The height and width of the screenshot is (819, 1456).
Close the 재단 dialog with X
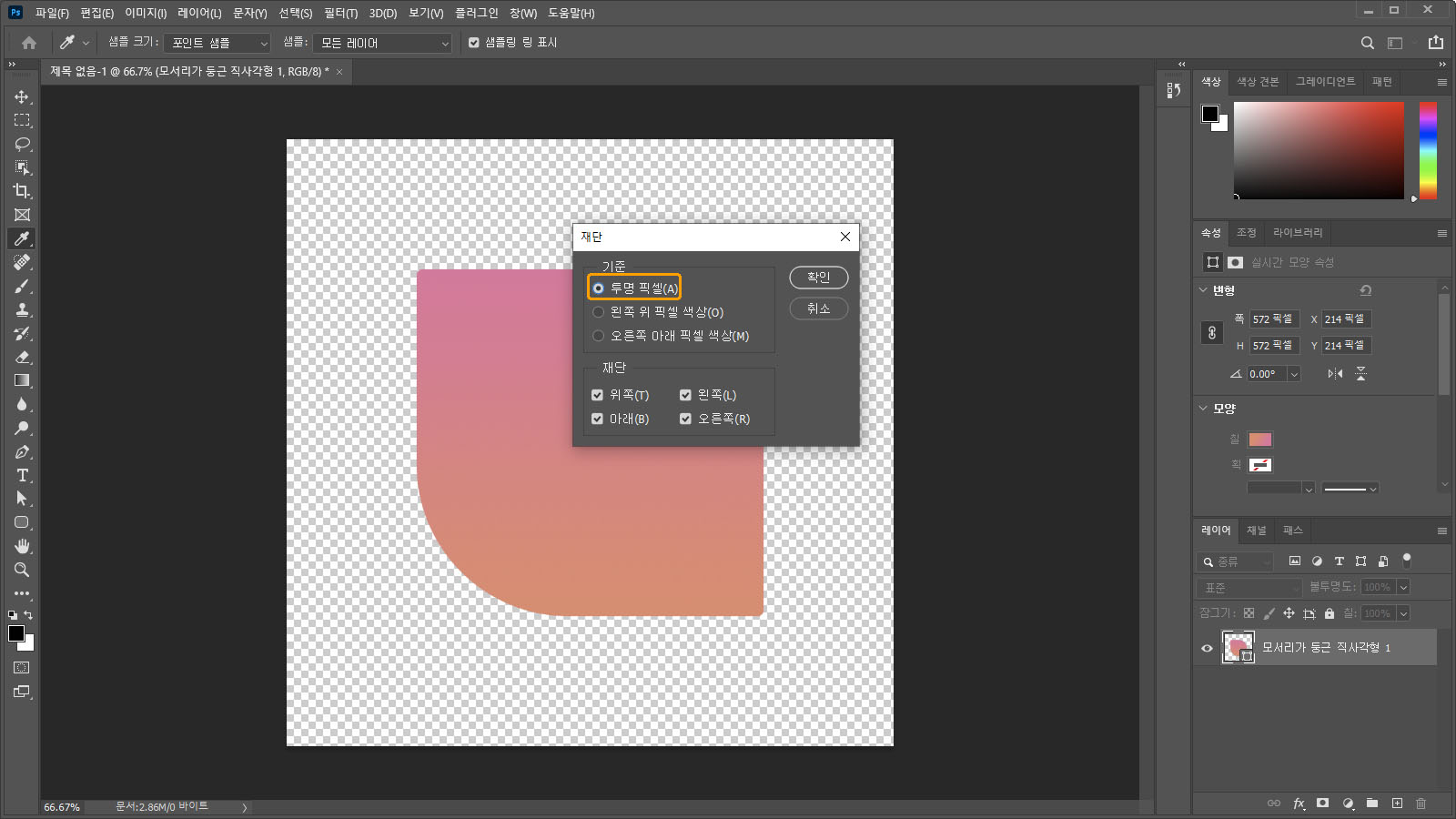[x=845, y=237]
